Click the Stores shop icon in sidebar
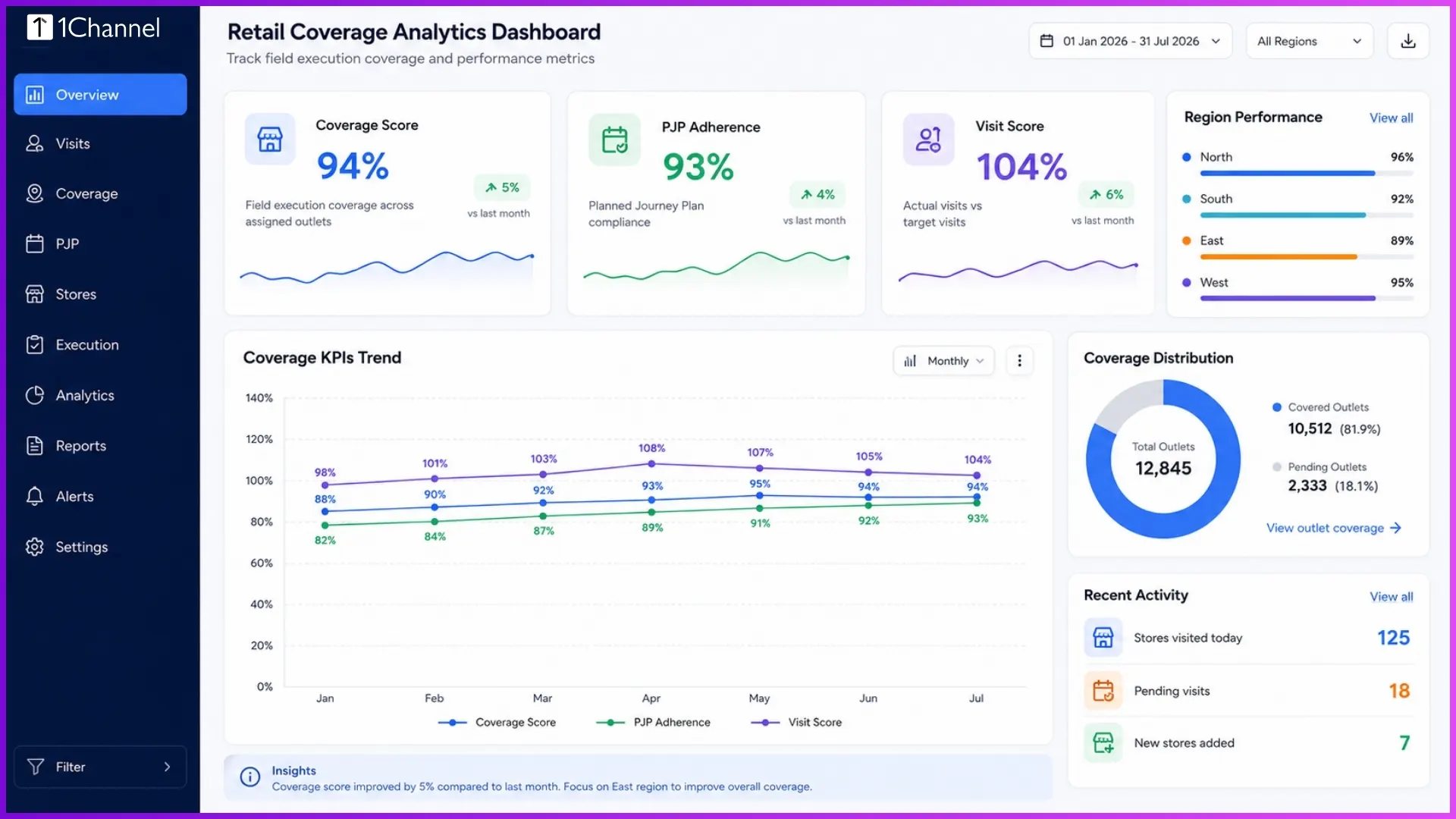This screenshot has width=1456, height=819. [35, 294]
